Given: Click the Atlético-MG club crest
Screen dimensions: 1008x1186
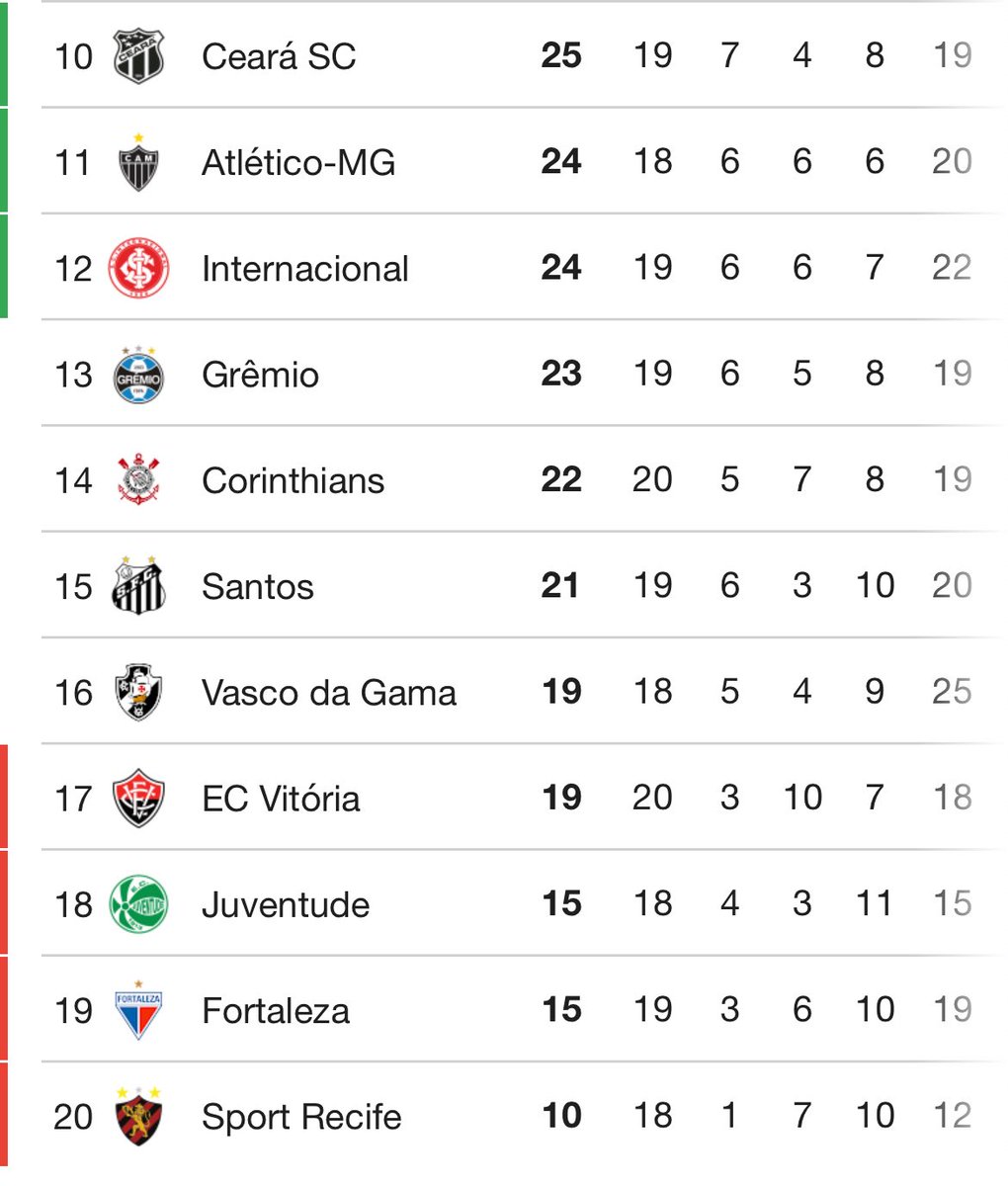Looking at the screenshot, I should pyautogui.click(x=137, y=163).
